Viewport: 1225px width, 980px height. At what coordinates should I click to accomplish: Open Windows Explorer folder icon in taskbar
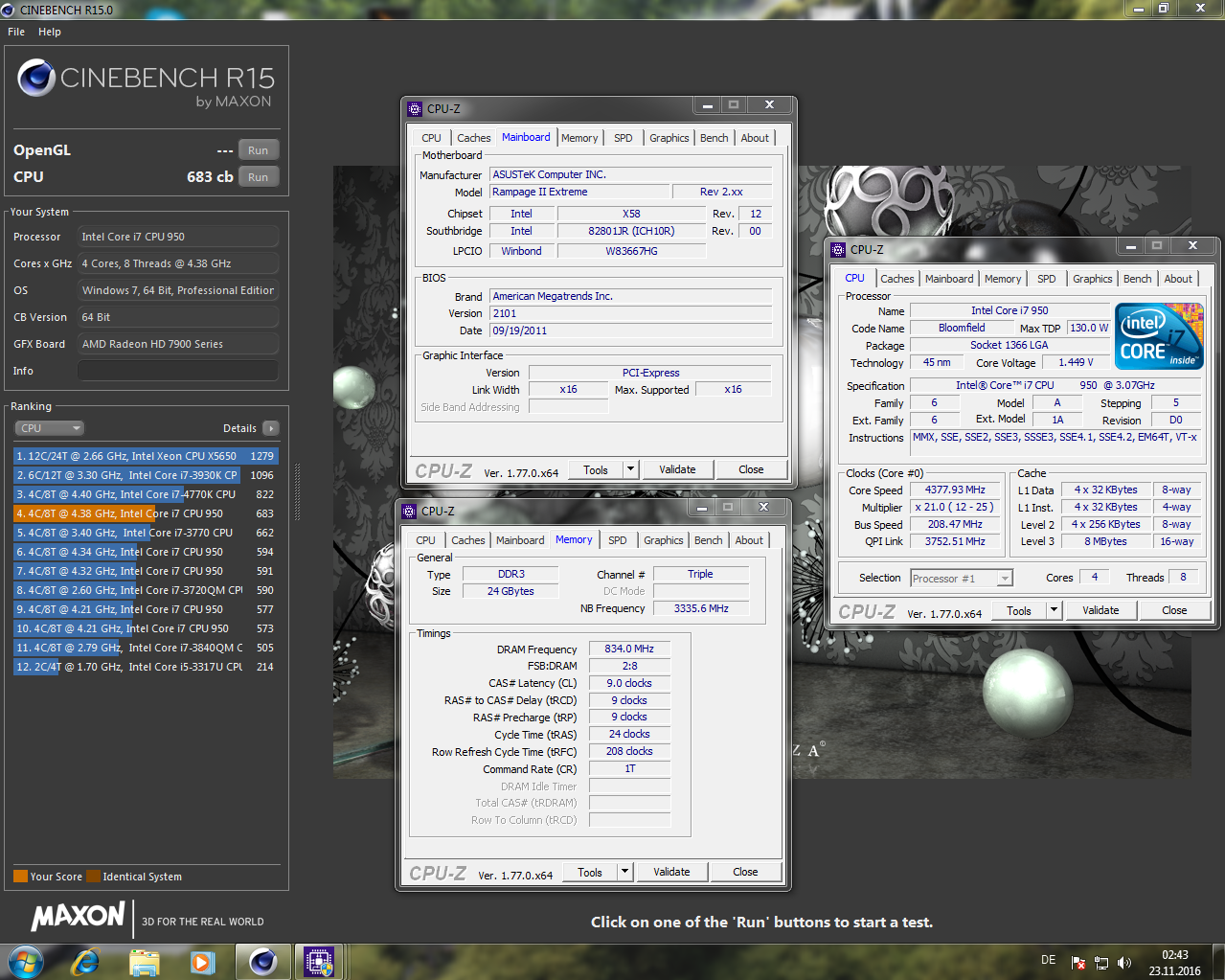[x=144, y=961]
